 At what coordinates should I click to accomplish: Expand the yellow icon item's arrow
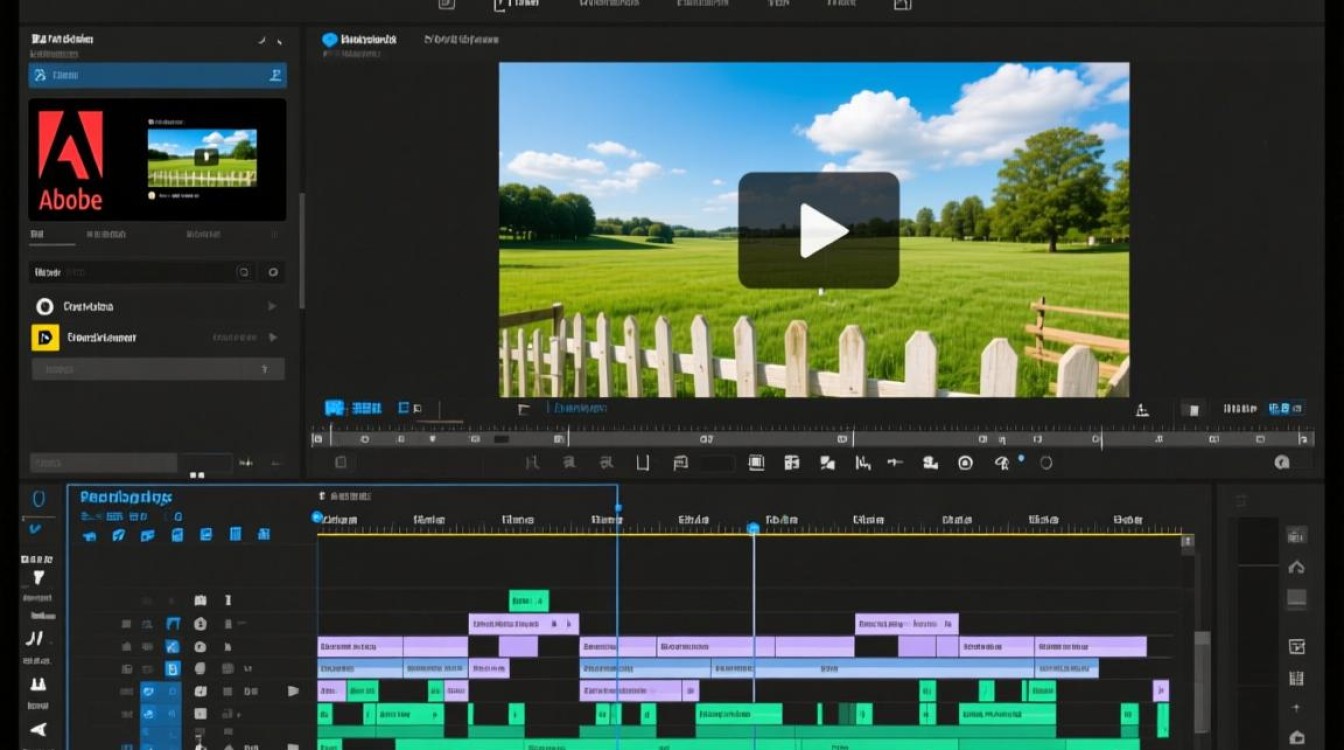pyautogui.click(x=271, y=338)
